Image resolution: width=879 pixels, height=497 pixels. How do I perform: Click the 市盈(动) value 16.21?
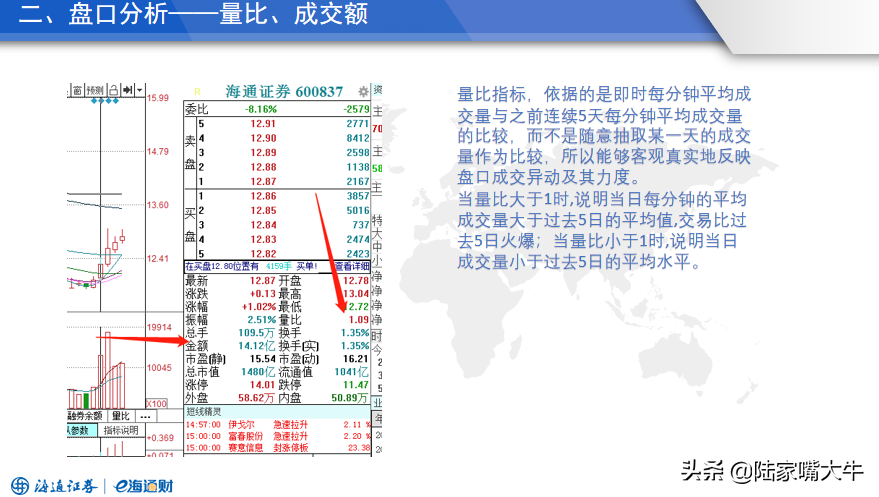click(356, 359)
